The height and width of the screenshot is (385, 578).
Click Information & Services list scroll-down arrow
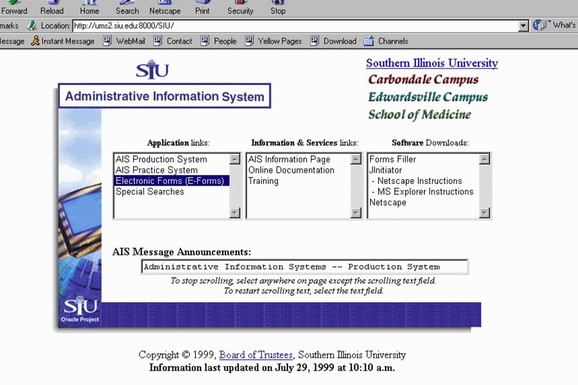tap(356, 212)
